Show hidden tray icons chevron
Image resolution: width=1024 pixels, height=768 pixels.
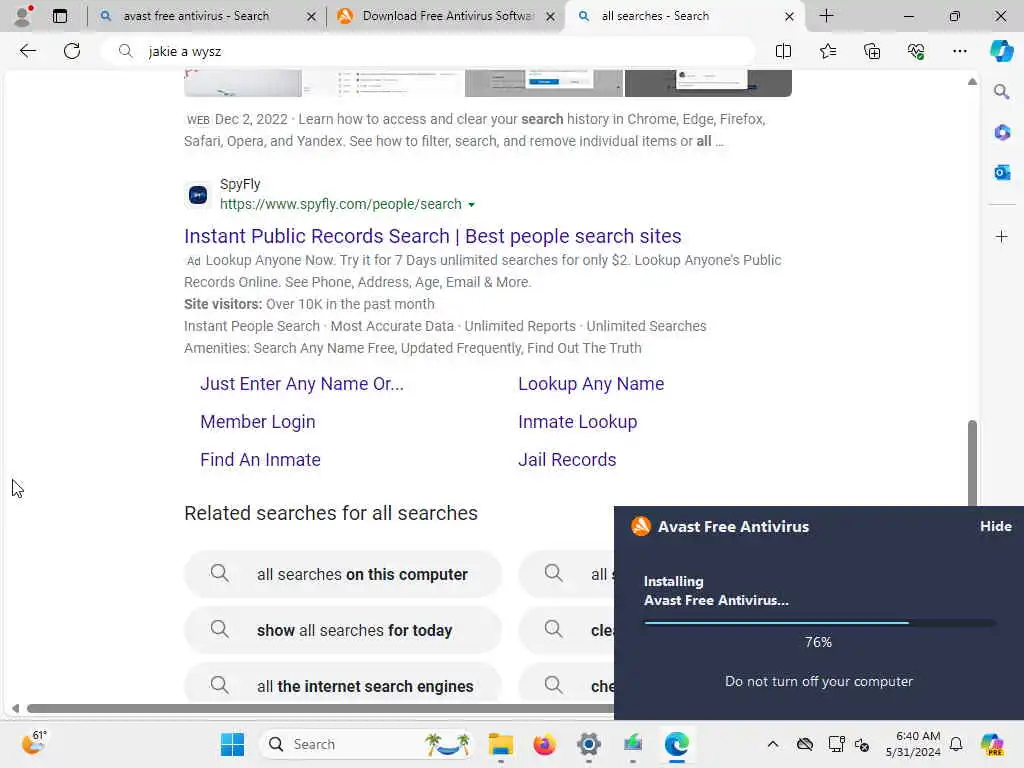773,744
